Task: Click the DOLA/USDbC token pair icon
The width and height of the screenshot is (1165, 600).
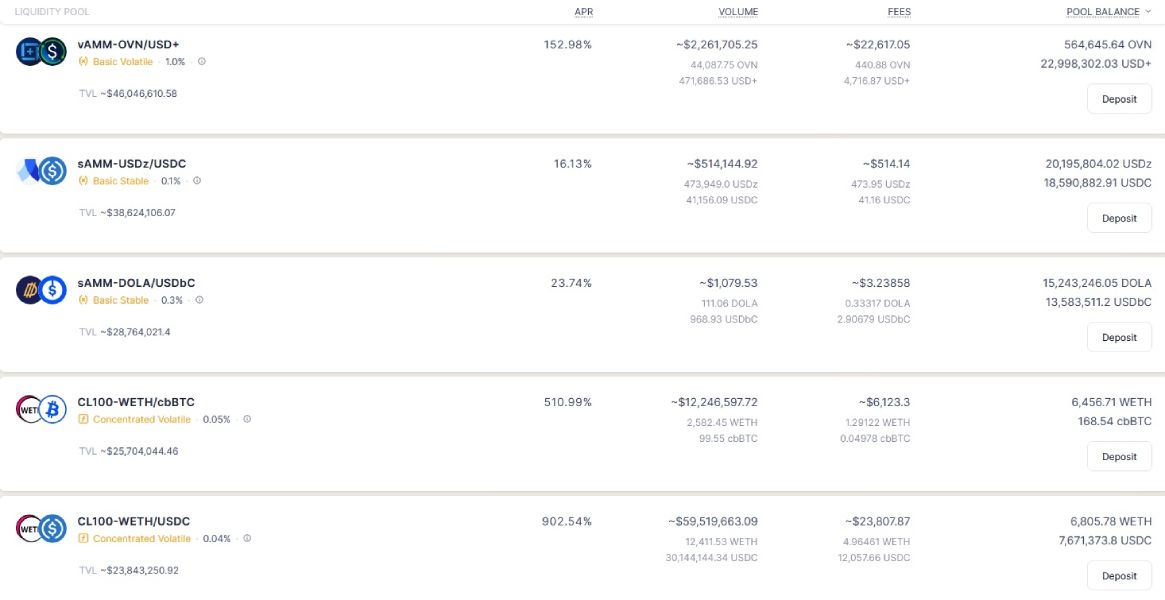Action: 41,290
